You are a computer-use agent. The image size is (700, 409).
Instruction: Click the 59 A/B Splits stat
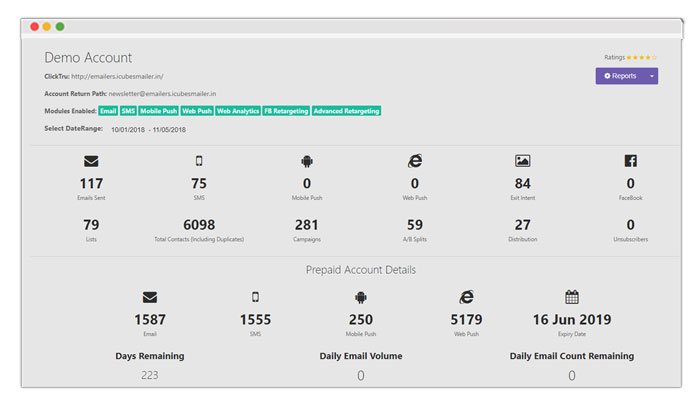[415, 225]
